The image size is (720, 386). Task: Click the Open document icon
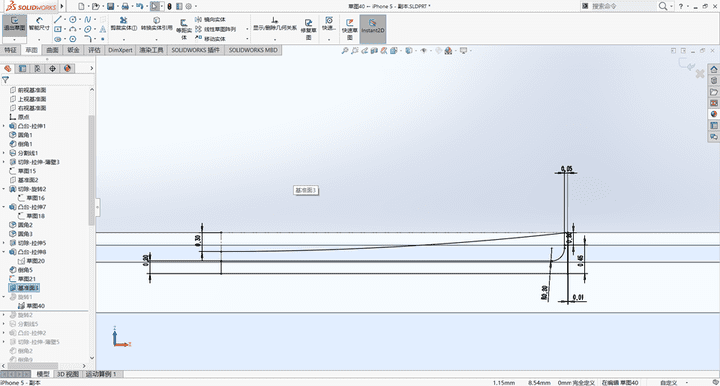point(95,6)
